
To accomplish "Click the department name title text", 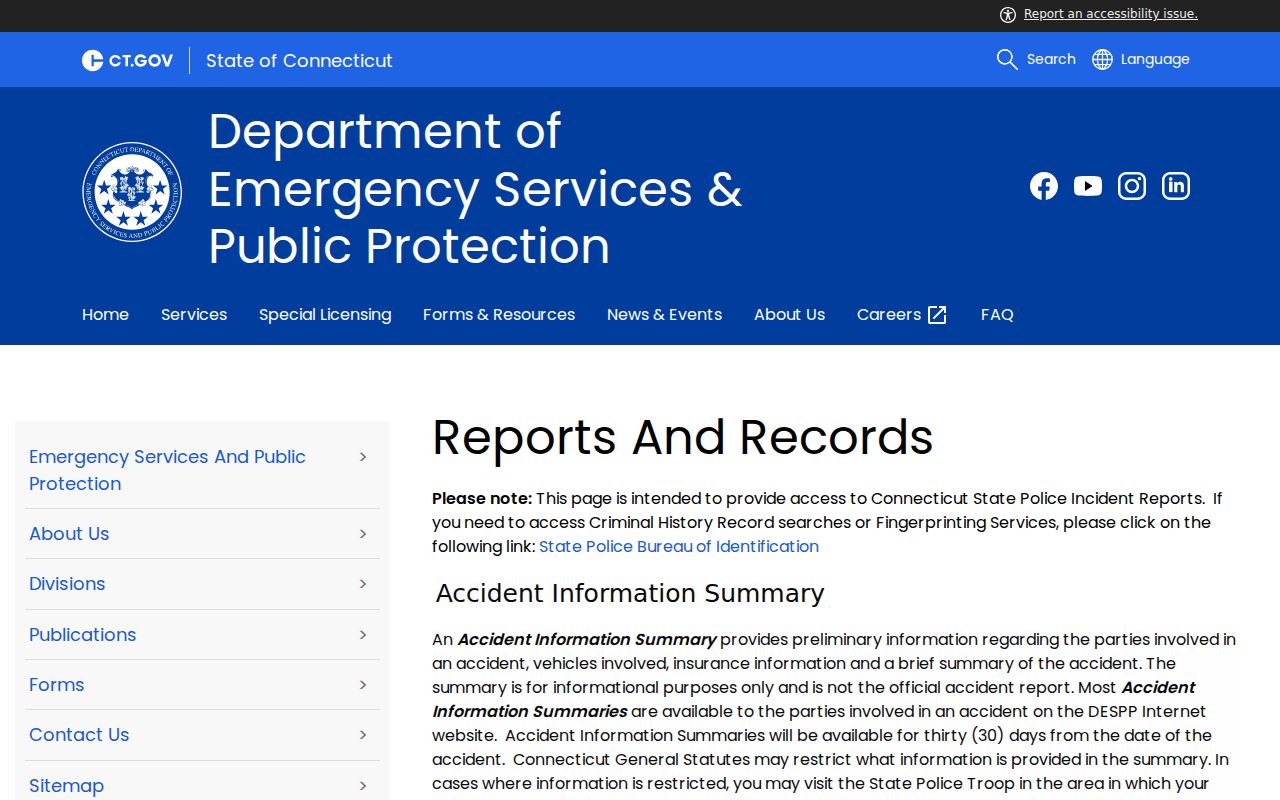I will point(475,189).
